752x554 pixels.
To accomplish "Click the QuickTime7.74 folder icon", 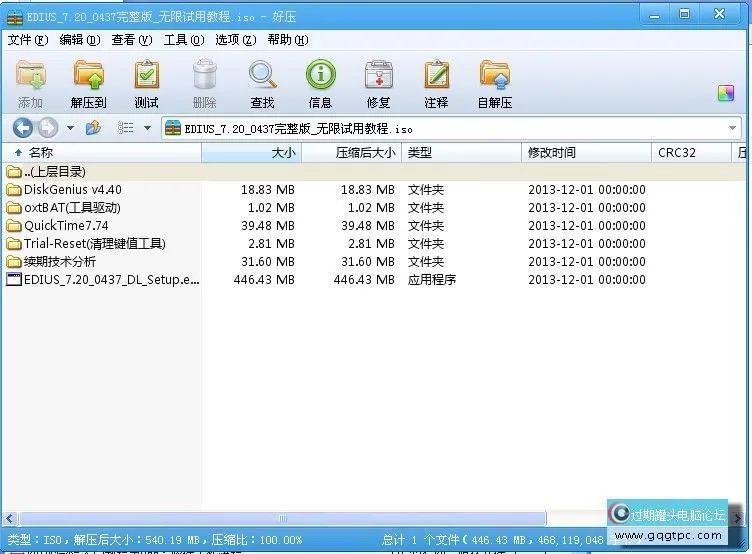I will 14,225.
